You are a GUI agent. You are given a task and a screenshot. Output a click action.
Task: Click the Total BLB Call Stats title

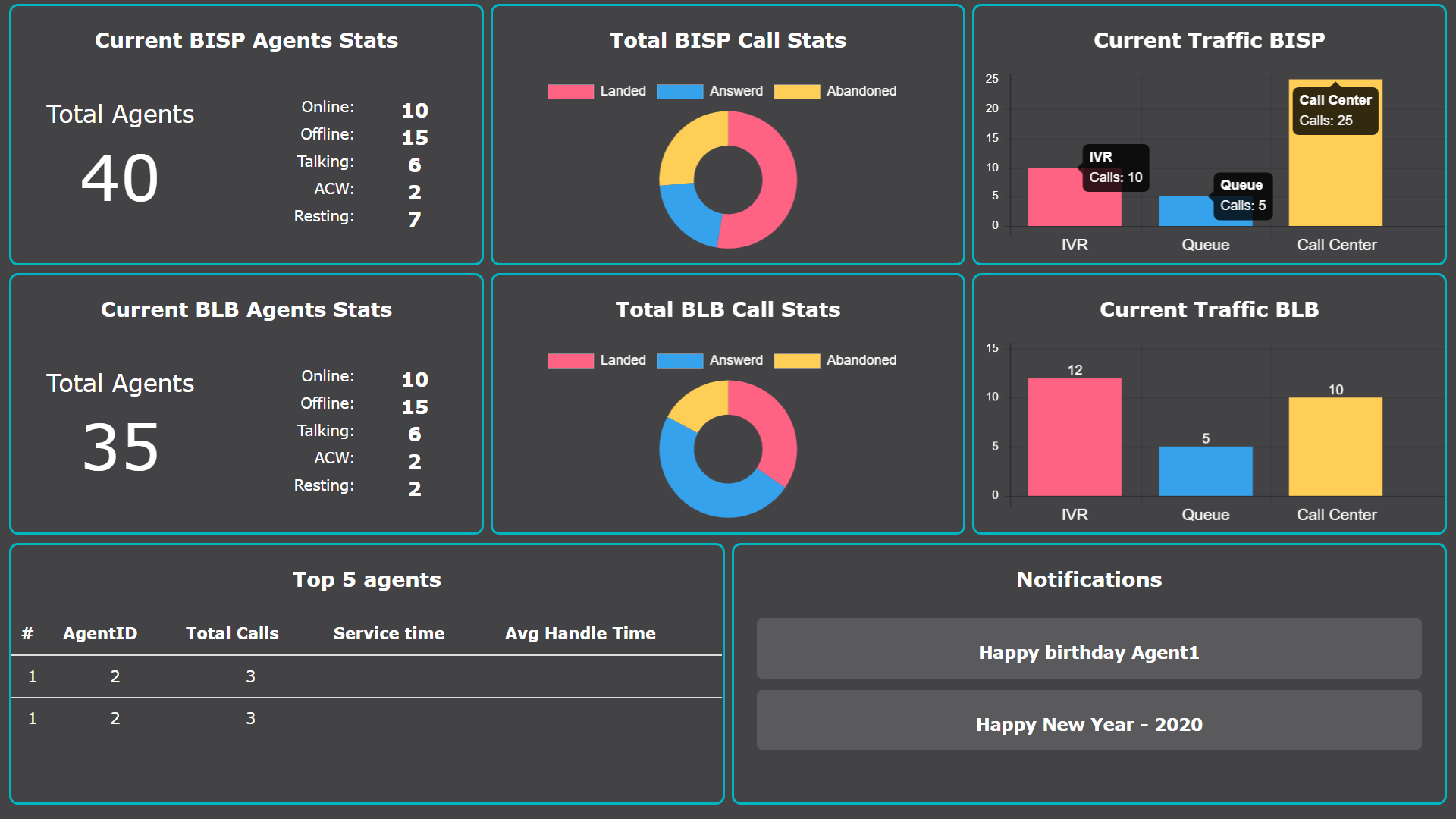[x=728, y=310]
